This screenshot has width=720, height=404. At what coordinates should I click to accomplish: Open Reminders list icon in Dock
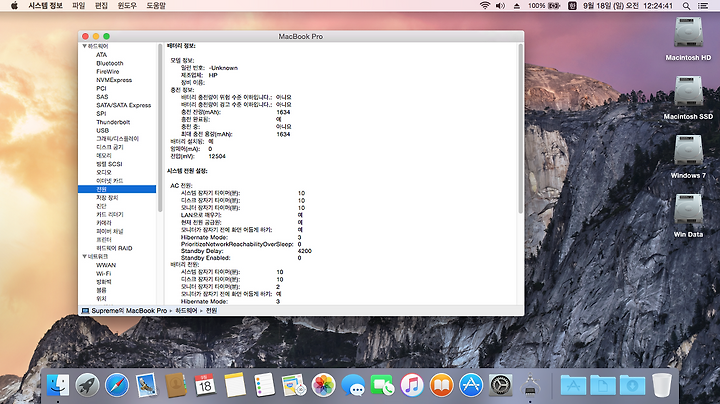[x=264, y=385]
